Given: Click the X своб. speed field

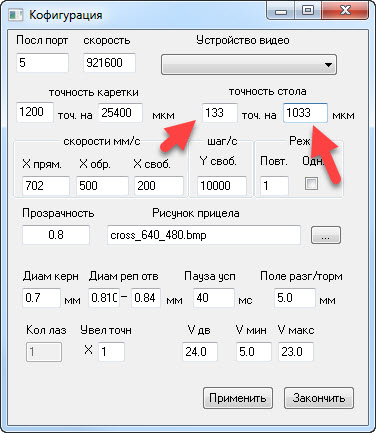Looking at the screenshot, I should (159, 186).
